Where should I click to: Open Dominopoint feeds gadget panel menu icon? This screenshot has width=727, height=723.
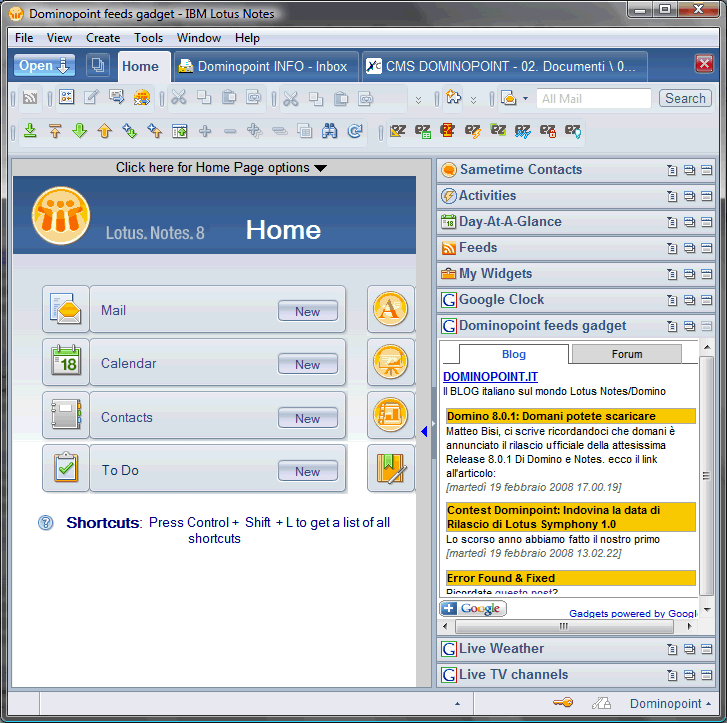pyautogui.click(x=672, y=326)
